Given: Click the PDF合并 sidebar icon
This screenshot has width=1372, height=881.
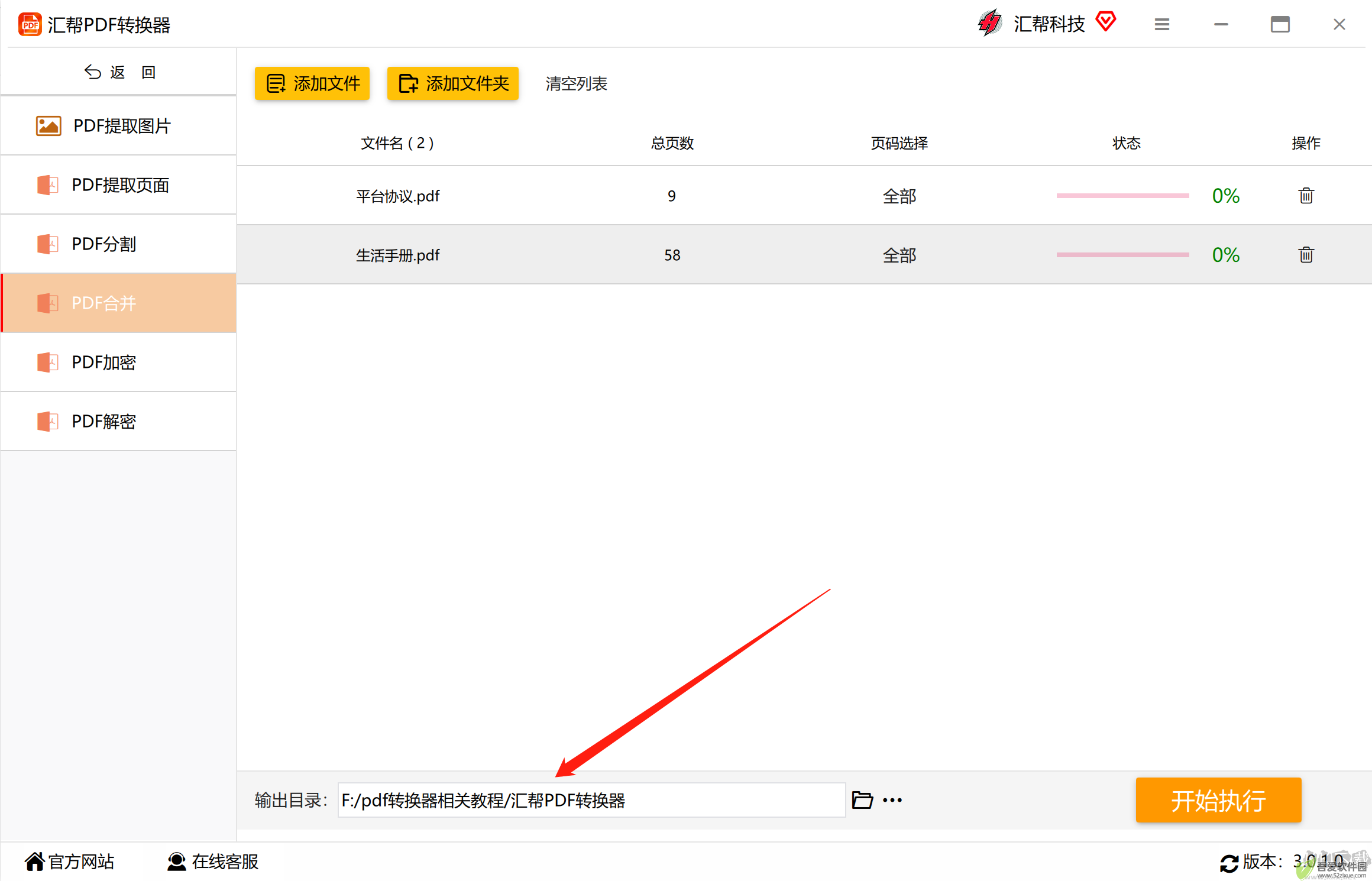Looking at the screenshot, I should point(48,303).
